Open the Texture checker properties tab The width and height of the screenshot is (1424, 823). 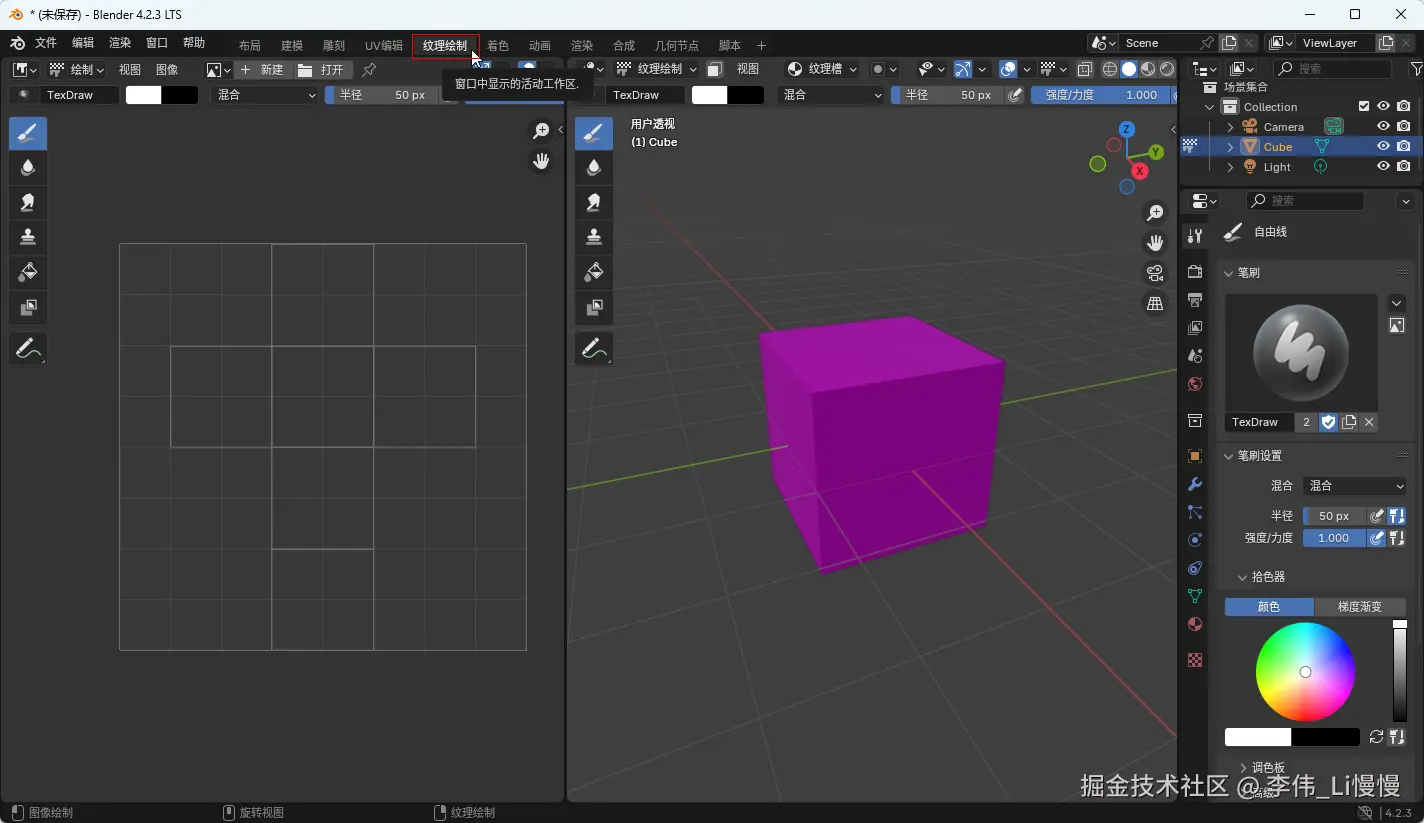click(x=1194, y=660)
